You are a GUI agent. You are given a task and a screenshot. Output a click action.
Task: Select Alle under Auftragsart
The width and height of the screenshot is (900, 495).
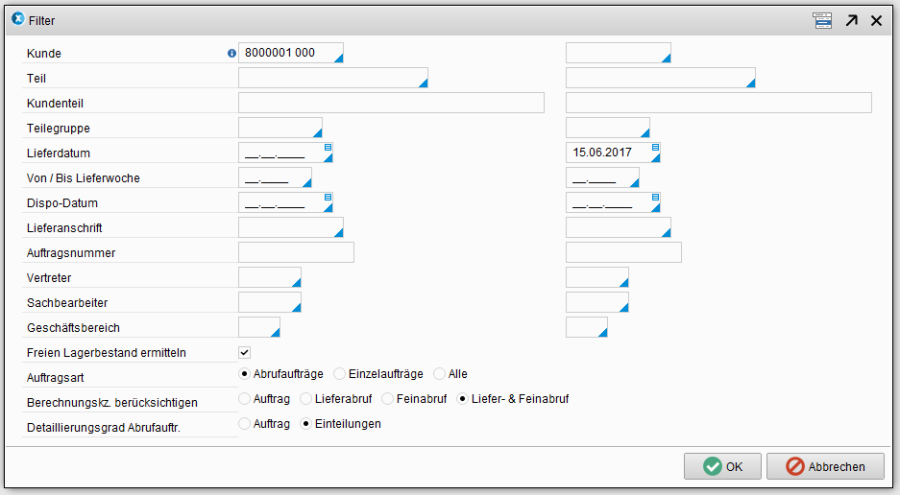[x=439, y=374]
